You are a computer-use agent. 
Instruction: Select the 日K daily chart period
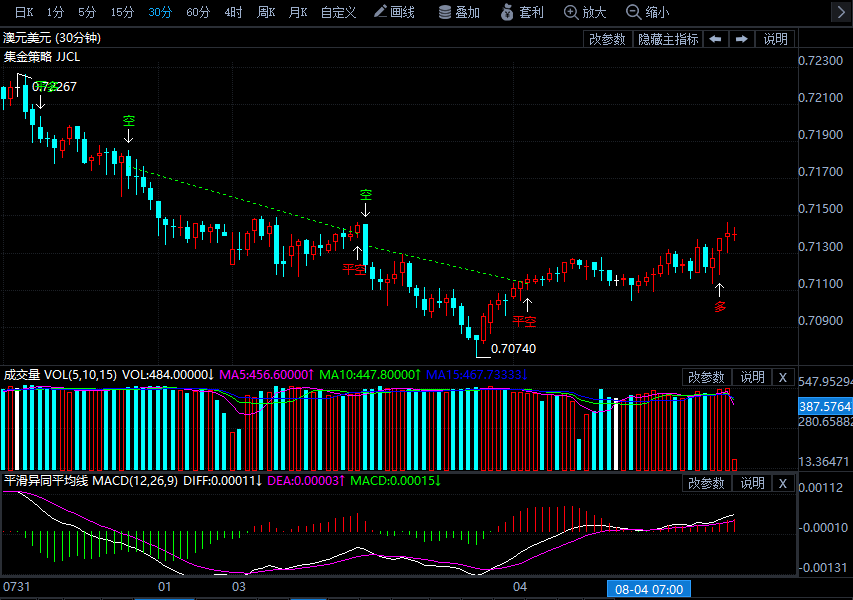click(x=23, y=12)
